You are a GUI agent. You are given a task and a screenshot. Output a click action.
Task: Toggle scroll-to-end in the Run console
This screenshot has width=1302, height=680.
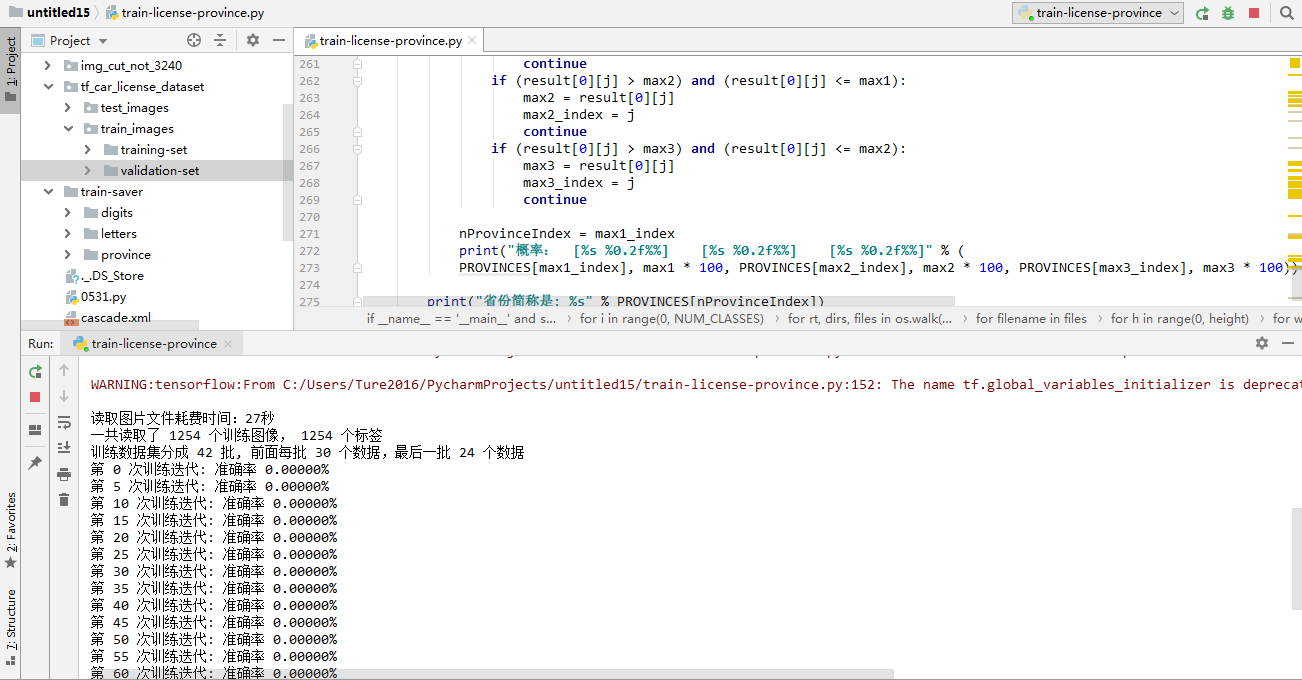pyautogui.click(x=64, y=448)
